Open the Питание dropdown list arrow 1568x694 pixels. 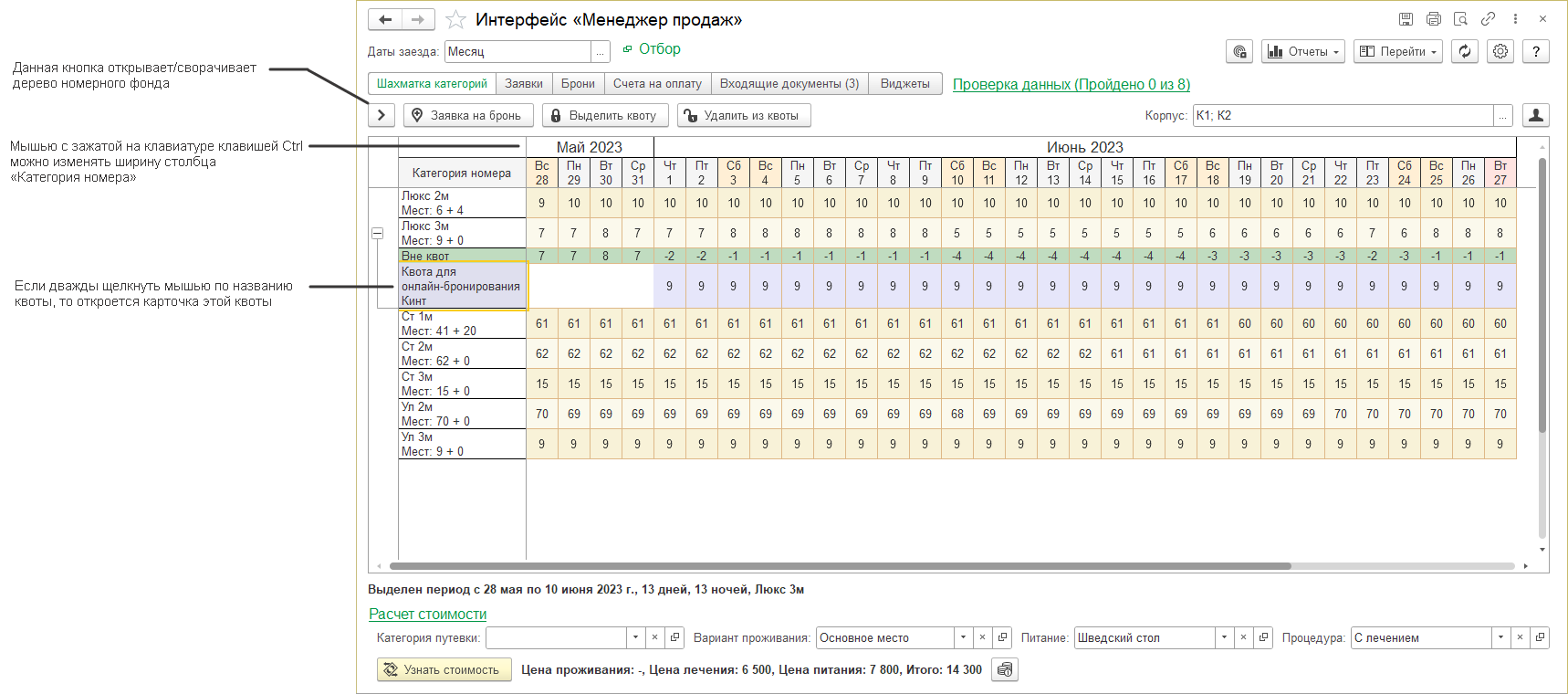coord(1224,637)
